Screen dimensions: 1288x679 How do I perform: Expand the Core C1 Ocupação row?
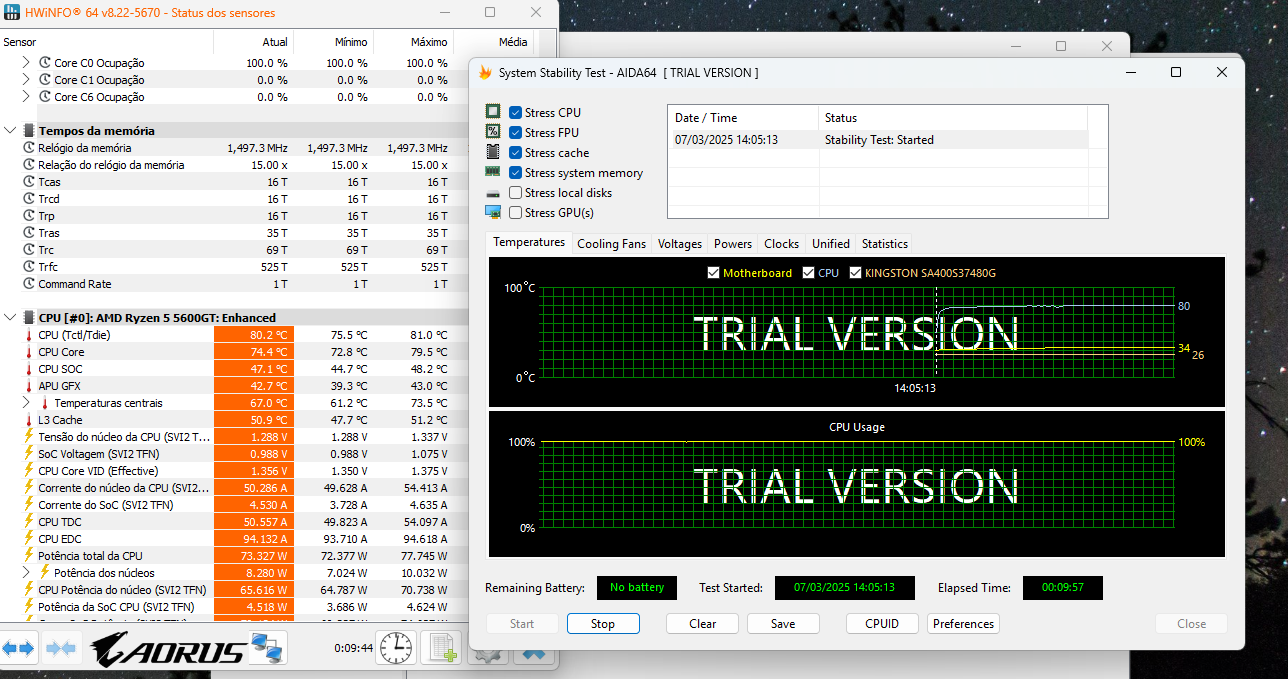pos(26,80)
